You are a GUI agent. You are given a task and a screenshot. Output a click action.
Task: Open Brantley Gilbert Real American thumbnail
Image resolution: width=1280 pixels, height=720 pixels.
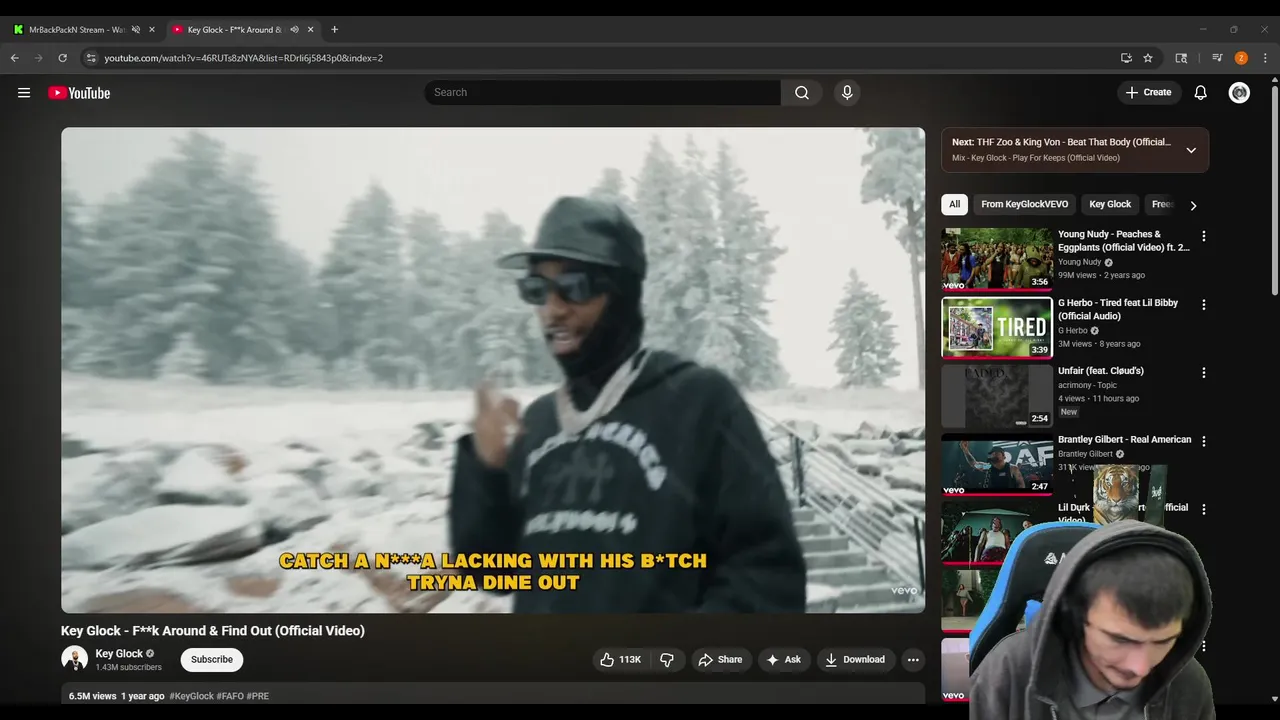coord(996,464)
